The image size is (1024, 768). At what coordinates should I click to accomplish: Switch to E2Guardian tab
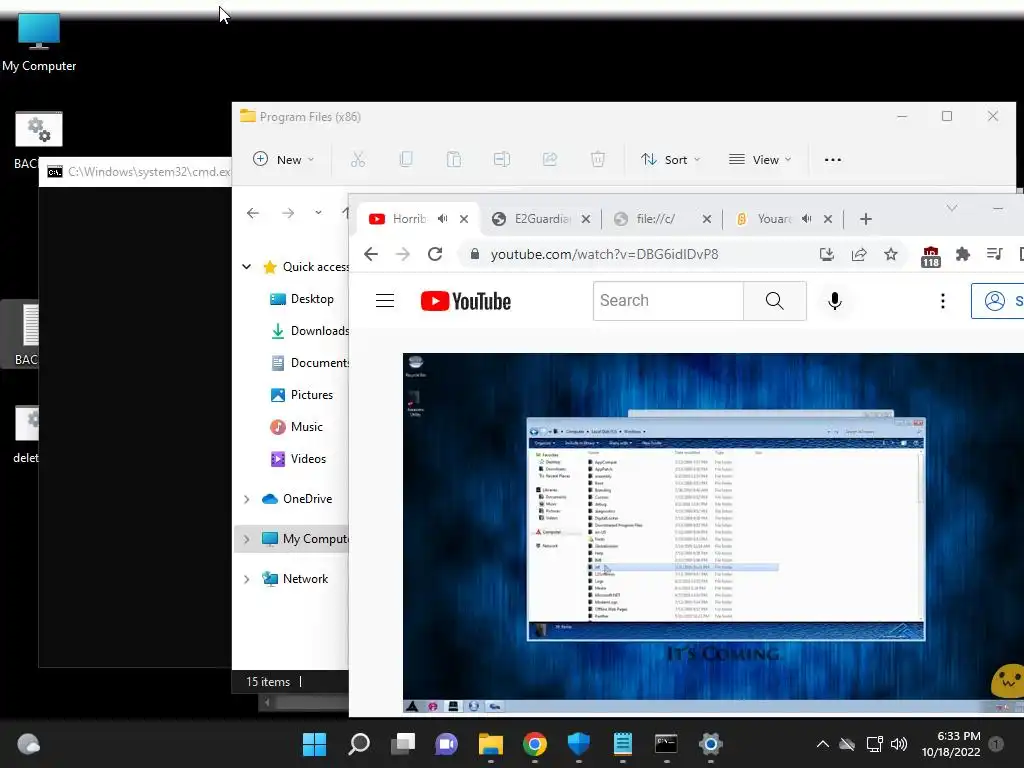point(542,219)
